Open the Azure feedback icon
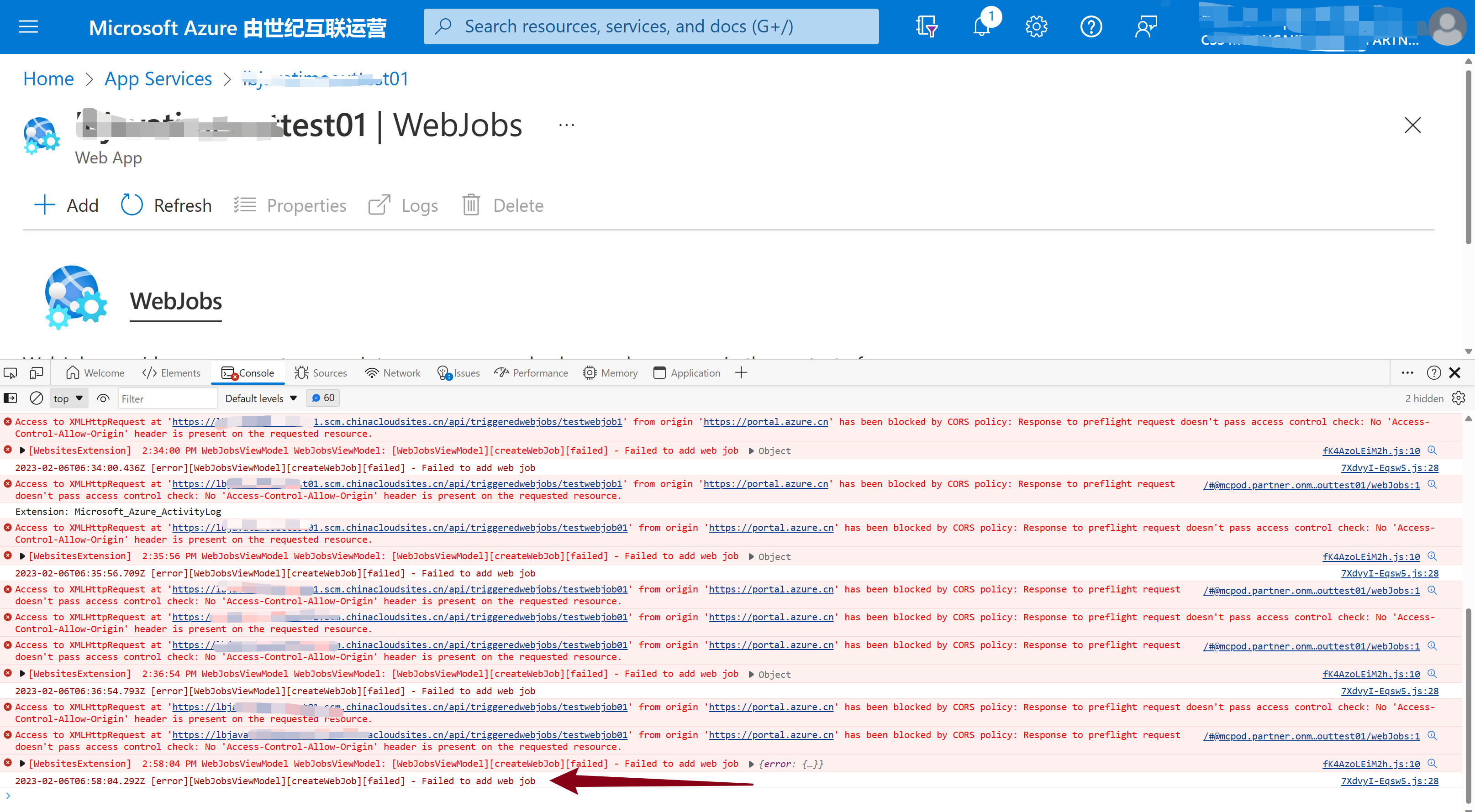This screenshot has height=812, width=1475. [x=1146, y=26]
